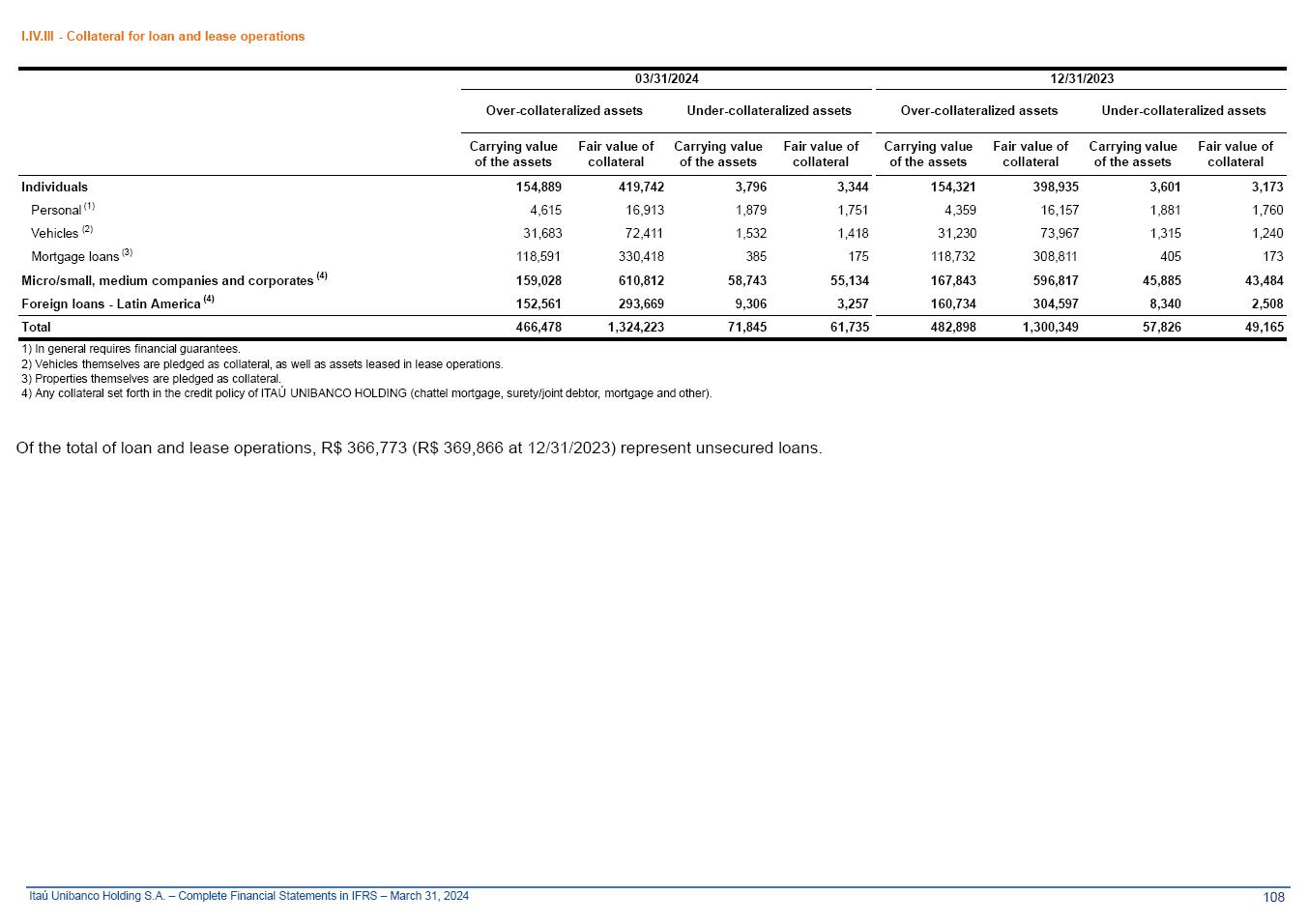The image size is (1308, 924).
Task: Click the Itaú Unibanco Holding footer text
Action: click(x=248, y=896)
